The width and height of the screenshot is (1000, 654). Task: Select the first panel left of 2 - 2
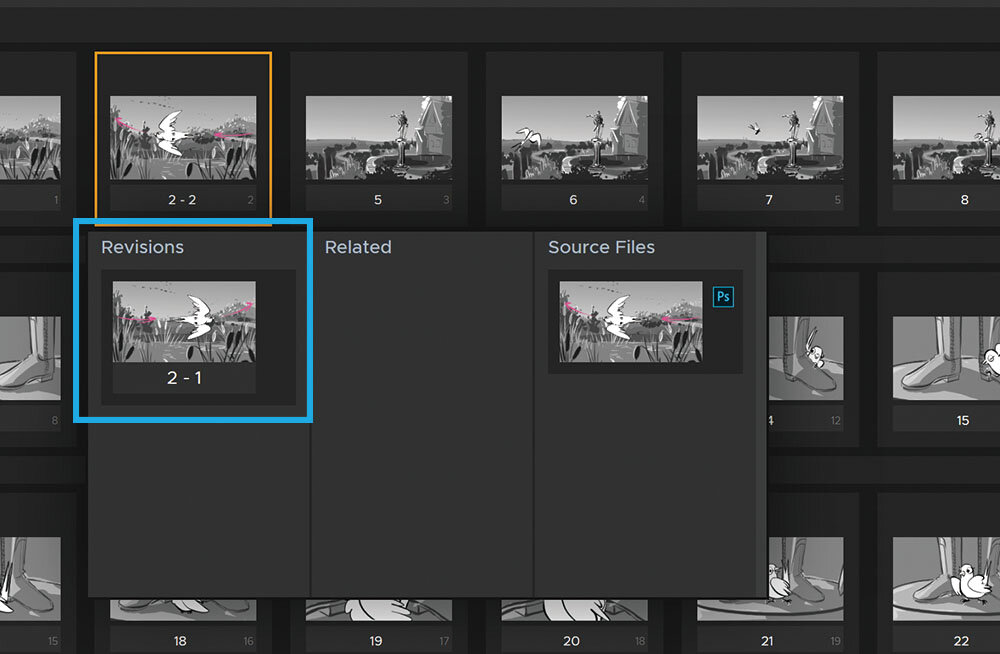coord(31,137)
